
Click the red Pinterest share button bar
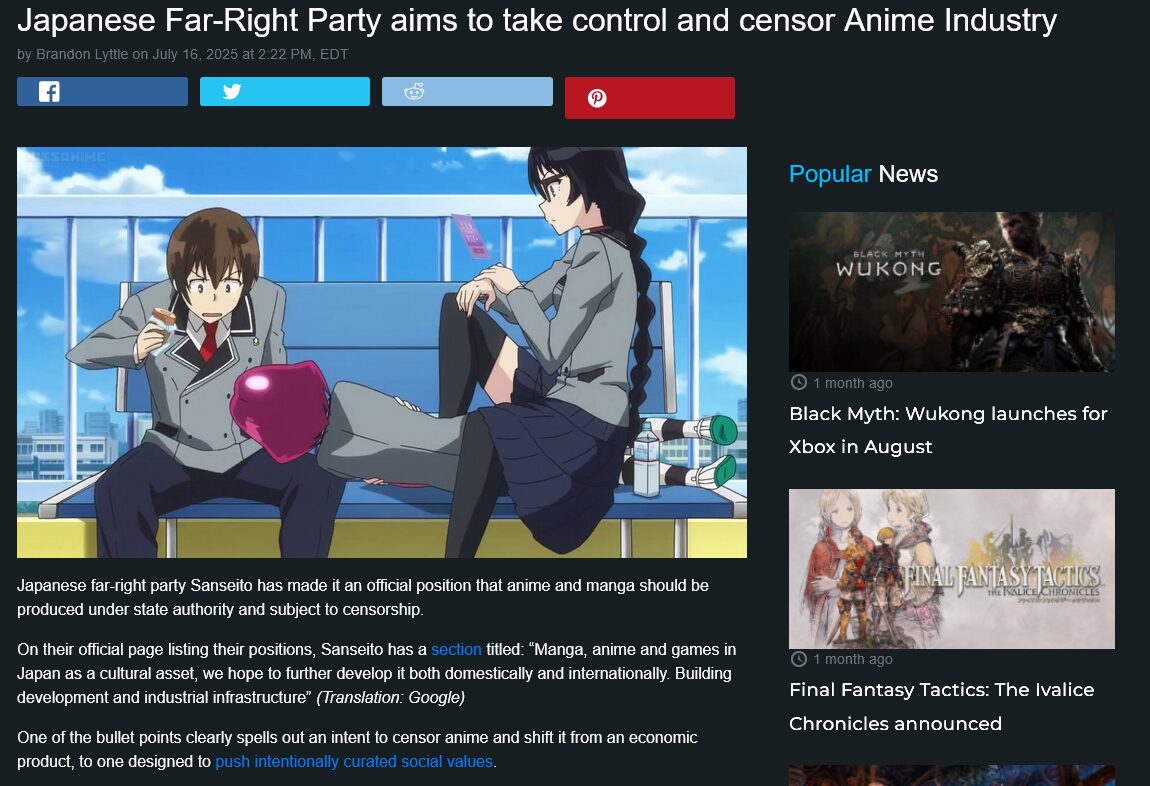(x=650, y=98)
